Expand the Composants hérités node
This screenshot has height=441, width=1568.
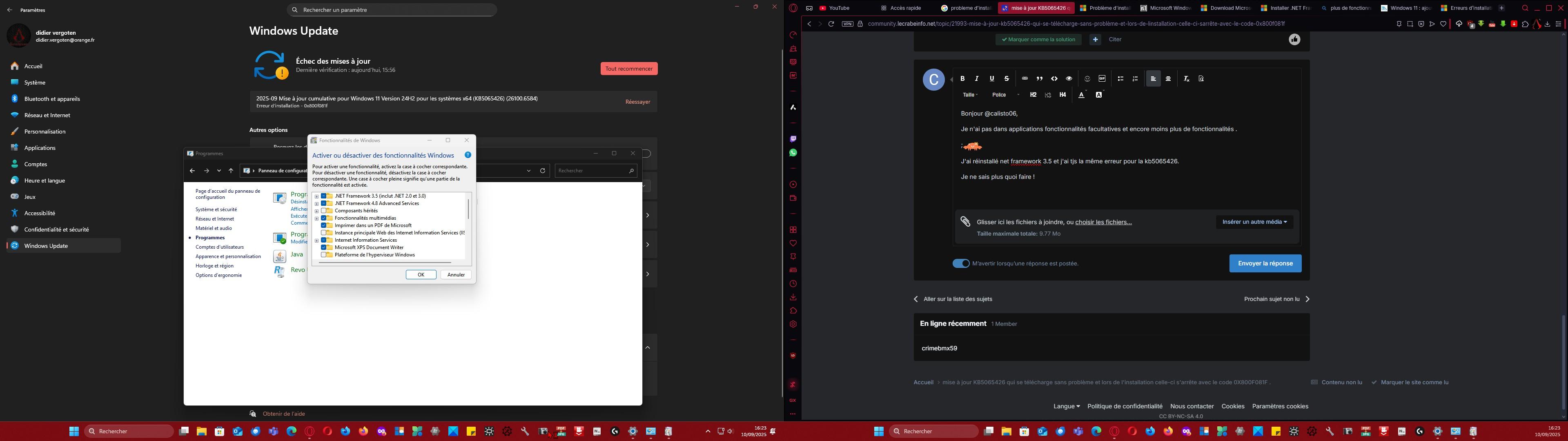point(316,211)
